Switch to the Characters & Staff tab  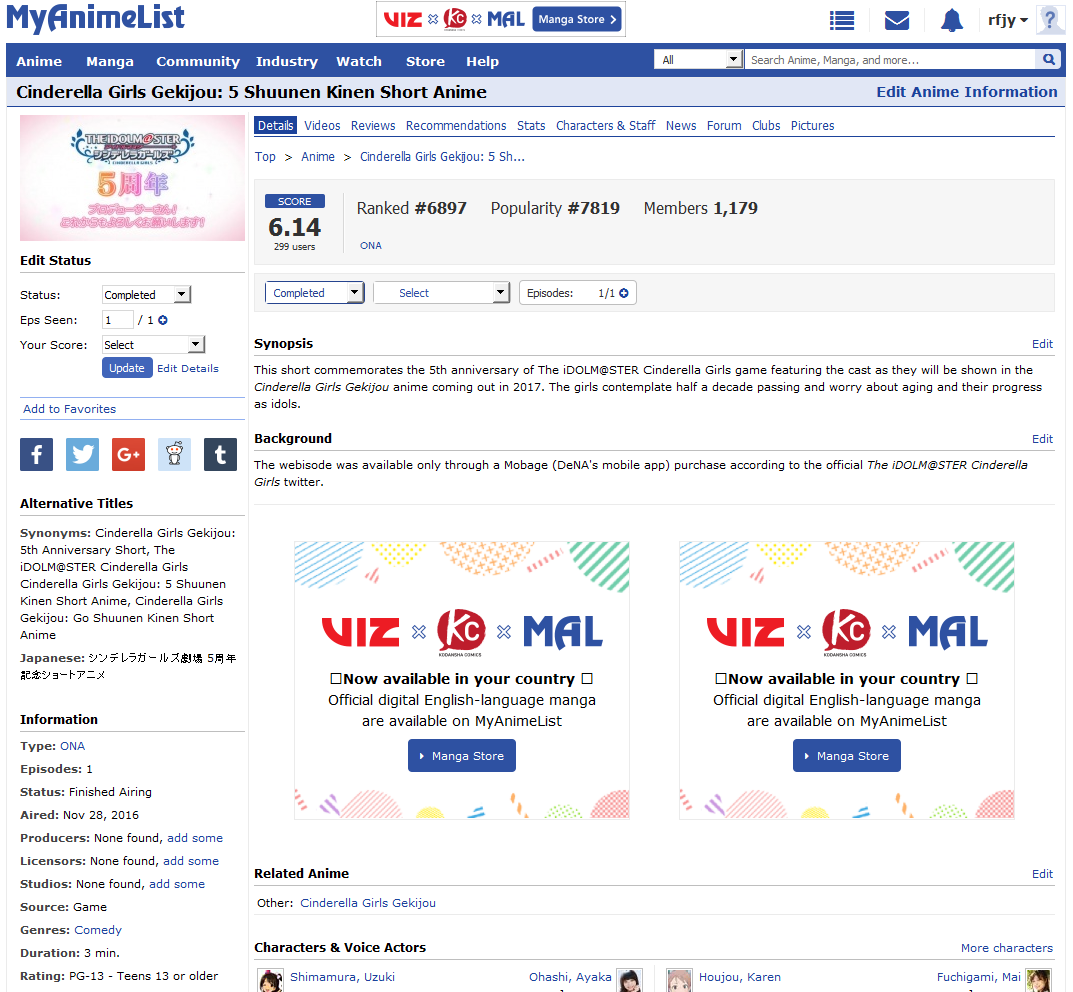click(605, 126)
